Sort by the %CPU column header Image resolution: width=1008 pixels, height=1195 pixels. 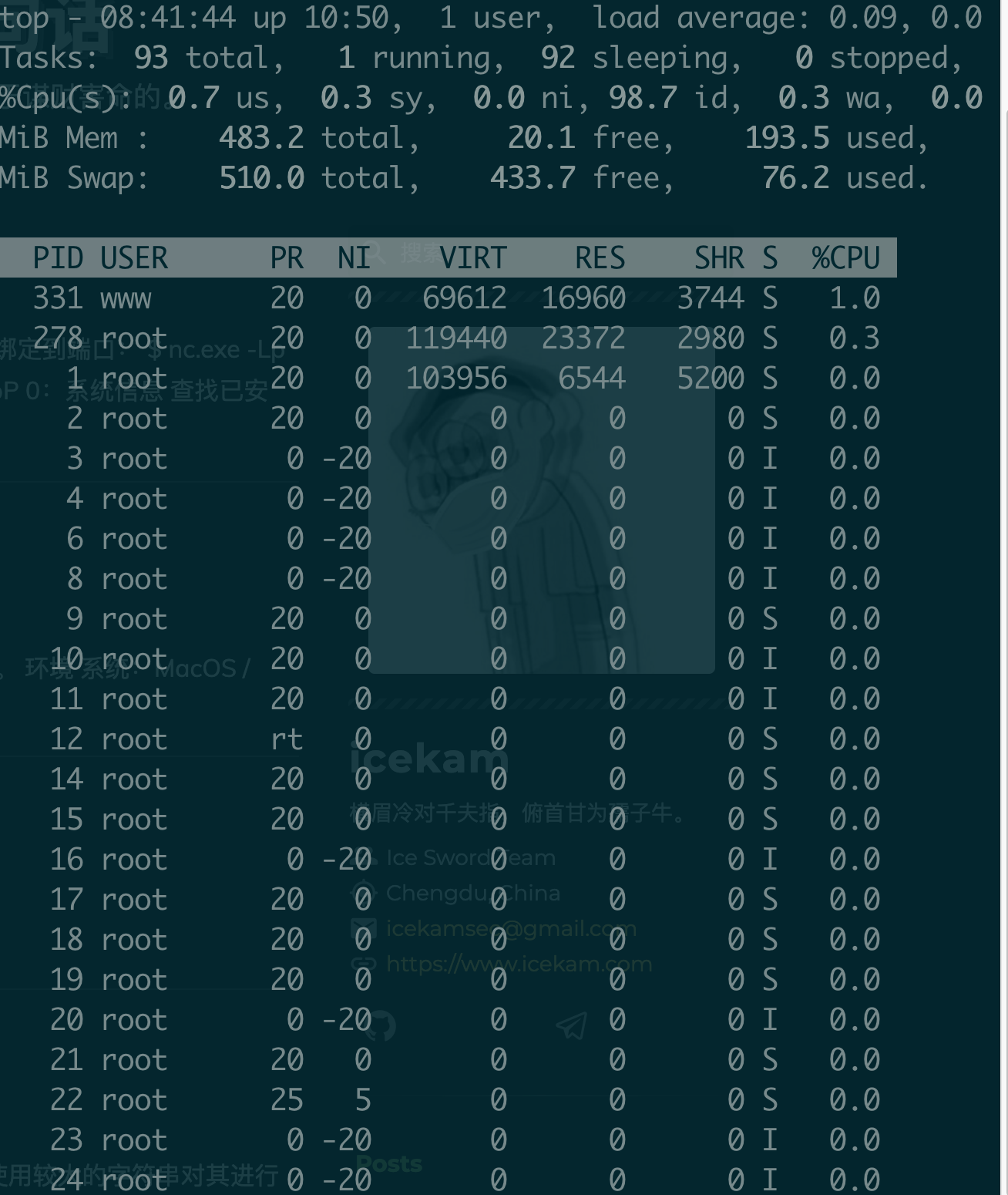pyautogui.click(x=846, y=258)
